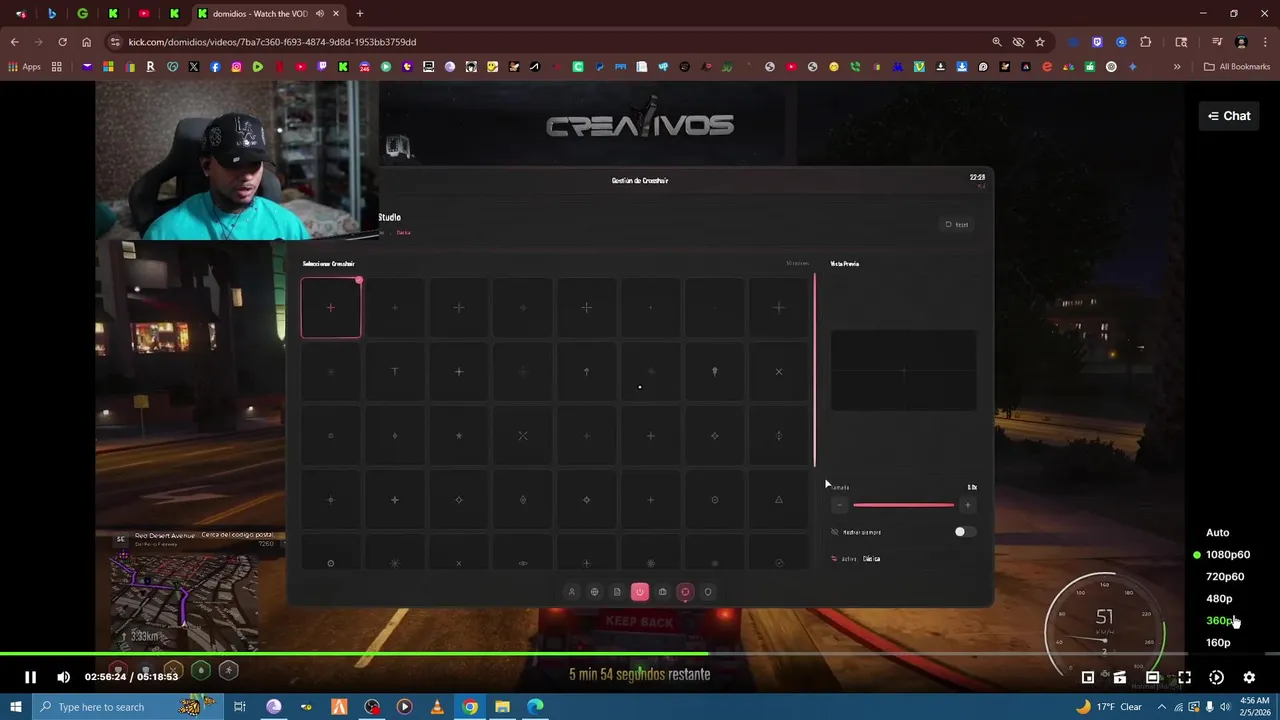Screen dimensions: 1280x720
Task: Select Auto video quality
Action: pyautogui.click(x=1217, y=533)
